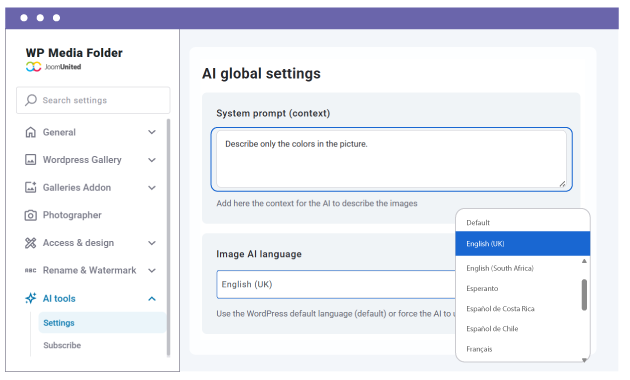Click the language list scrollbar thumb
This screenshot has width=630, height=380.
[584, 295]
